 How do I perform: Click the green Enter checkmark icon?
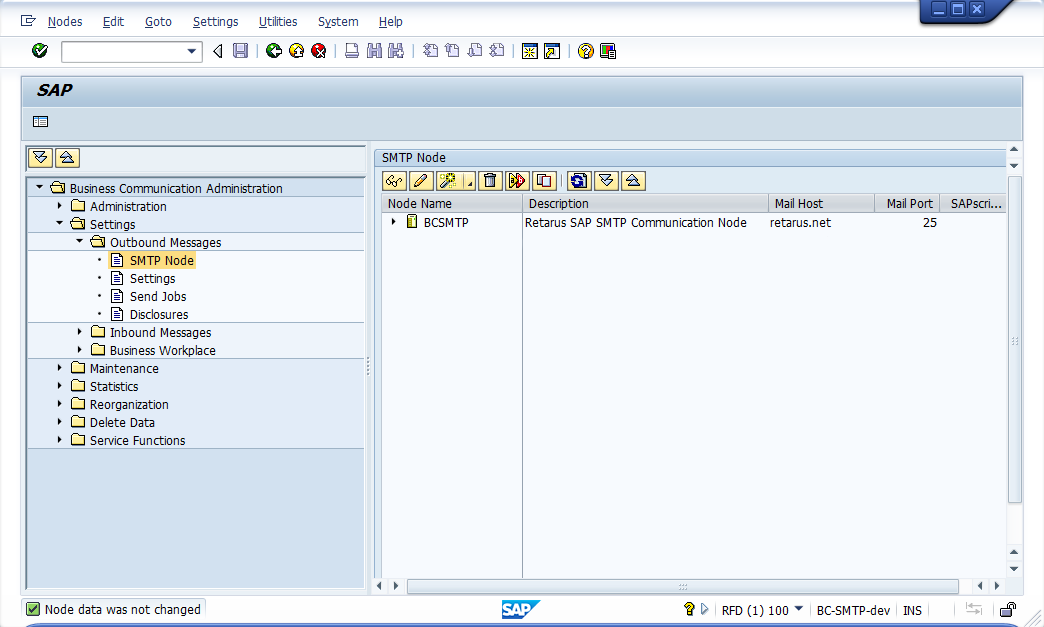click(40, 51)
